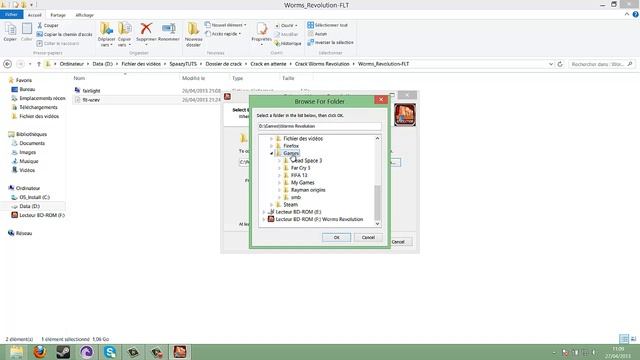Viewport: 640px width, 360px height.
Task: Click the folder tree scrollbar down arrow
Action: click(x=377, y=224)
